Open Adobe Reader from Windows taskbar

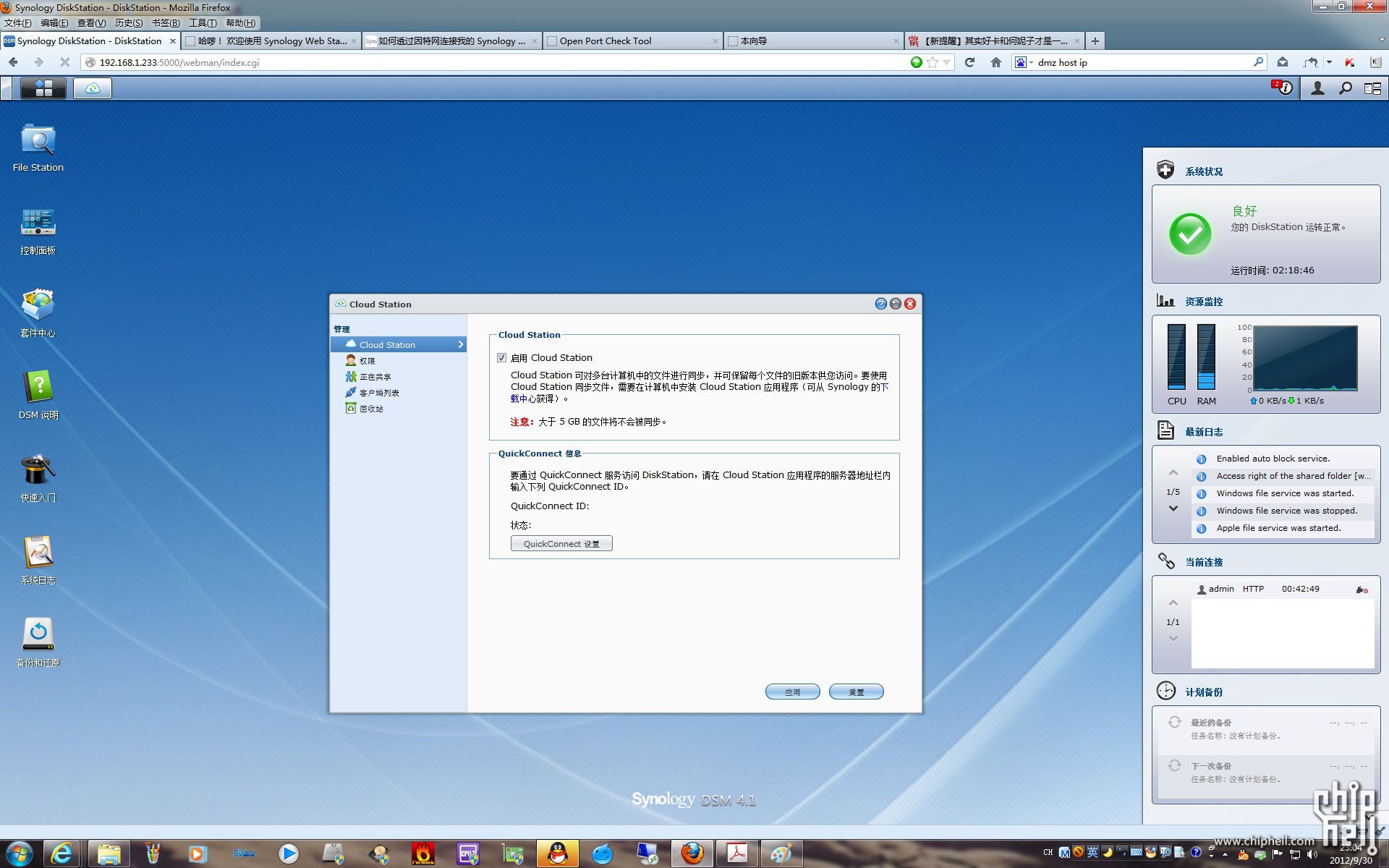pyautogui.click(x=737, y=854)
